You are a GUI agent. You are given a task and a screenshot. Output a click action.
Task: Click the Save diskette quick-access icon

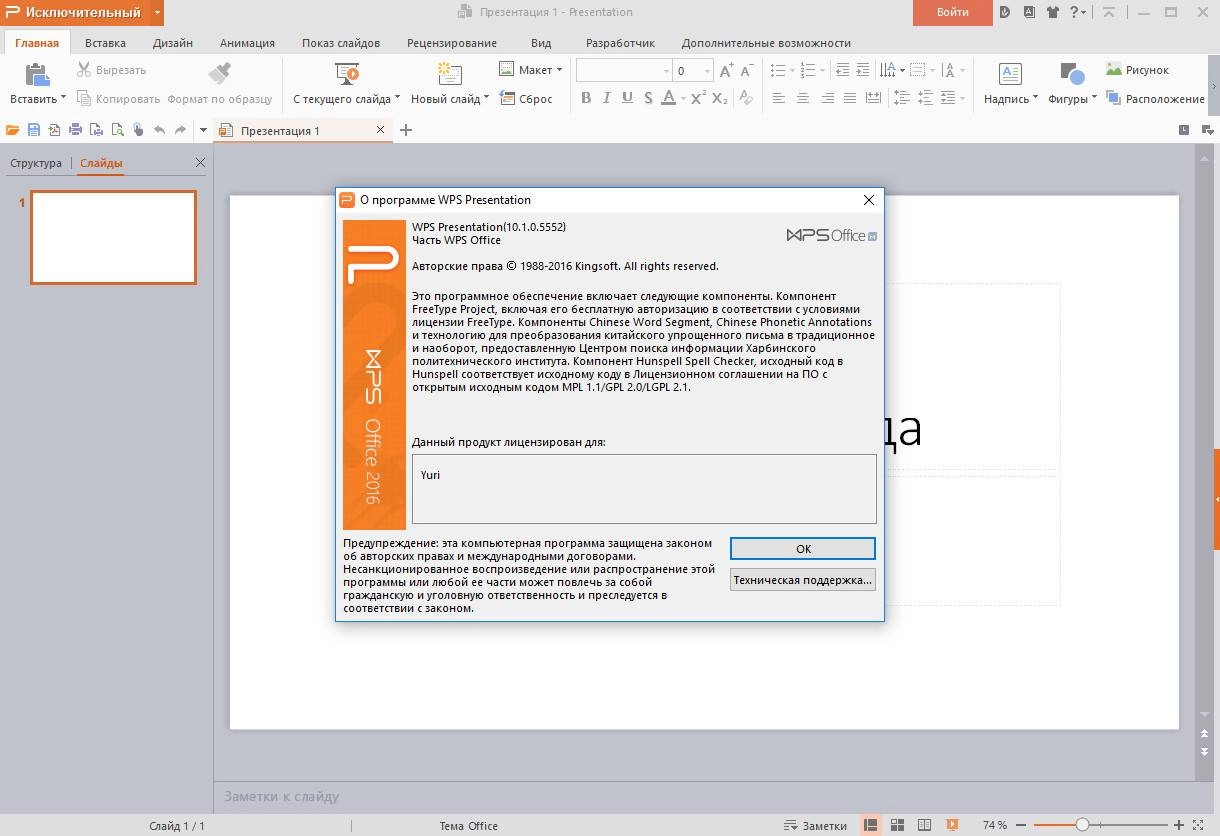33,130
